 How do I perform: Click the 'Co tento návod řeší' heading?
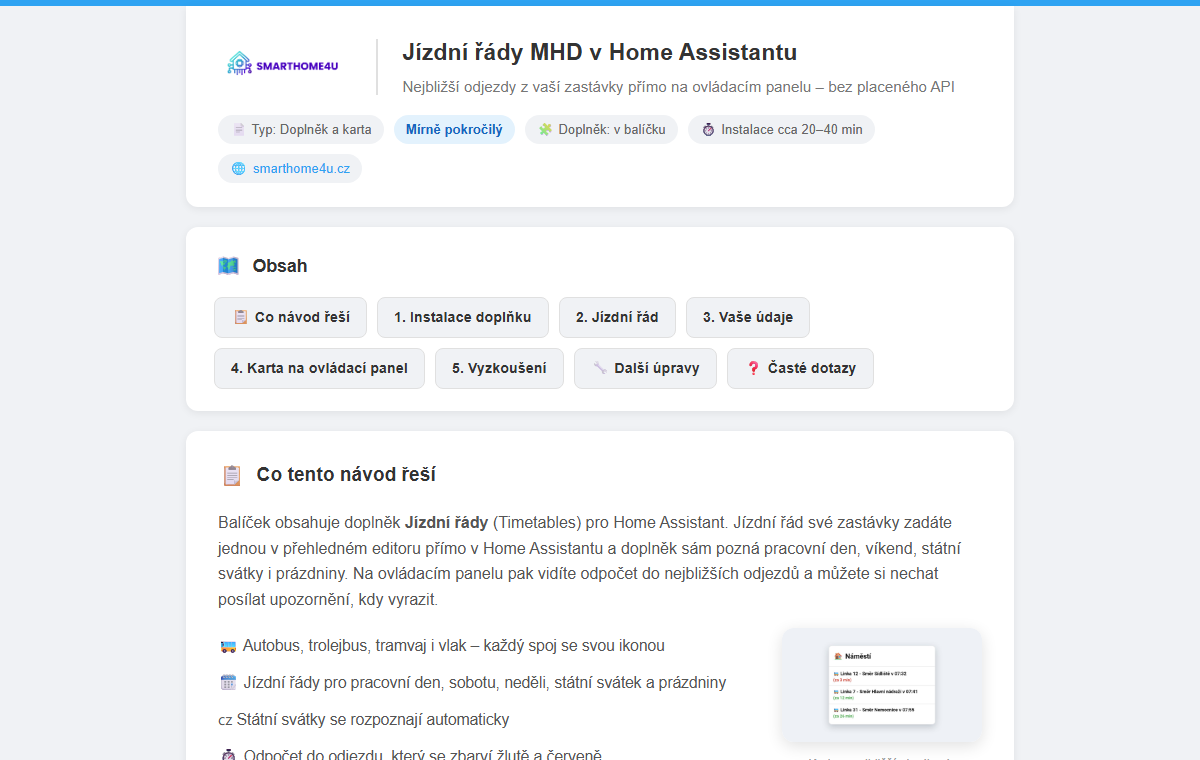point(346,475)
